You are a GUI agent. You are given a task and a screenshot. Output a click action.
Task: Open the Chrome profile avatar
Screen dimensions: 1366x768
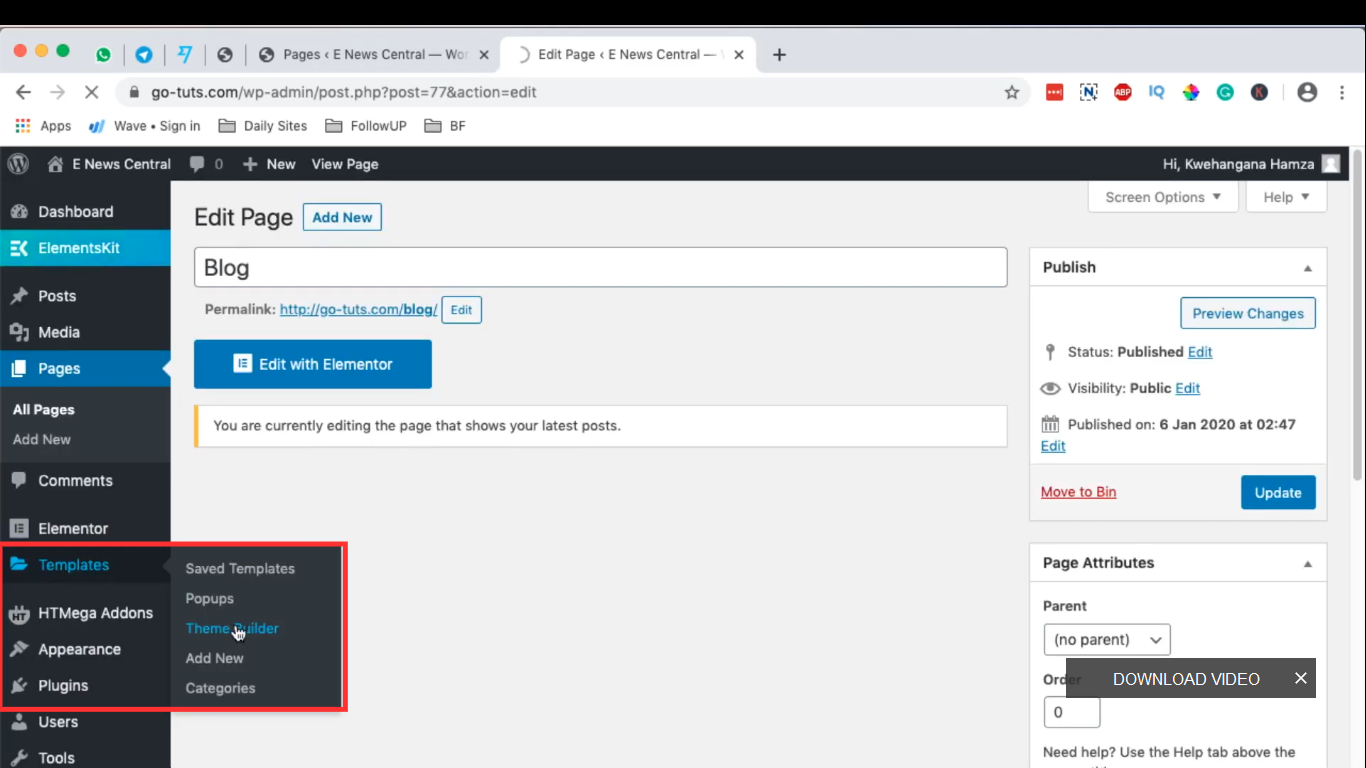click(1307, 92)
